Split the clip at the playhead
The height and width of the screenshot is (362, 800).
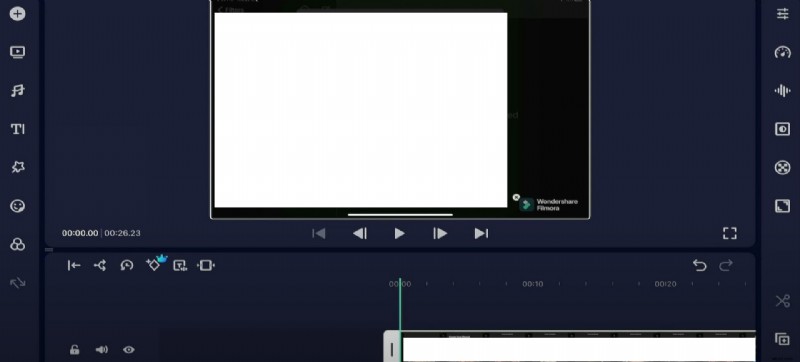click(100, 265)
